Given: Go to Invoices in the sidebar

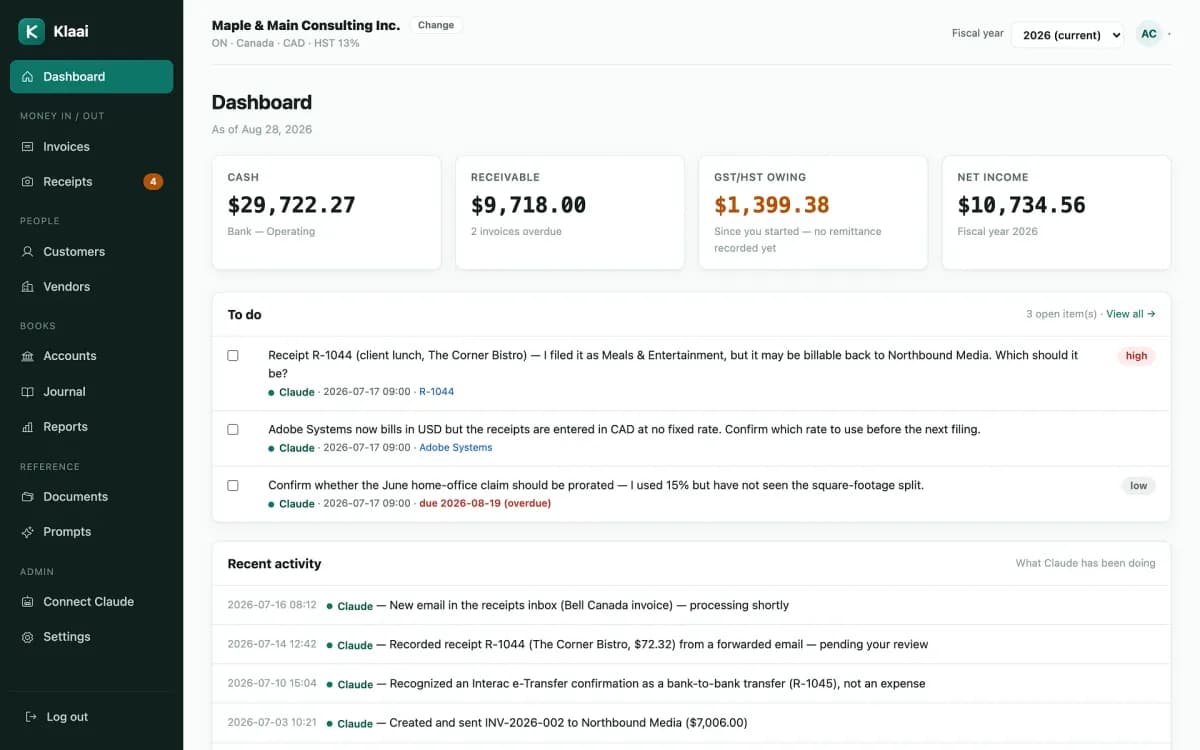Looking at the screenshot, I should click(91, 147).
